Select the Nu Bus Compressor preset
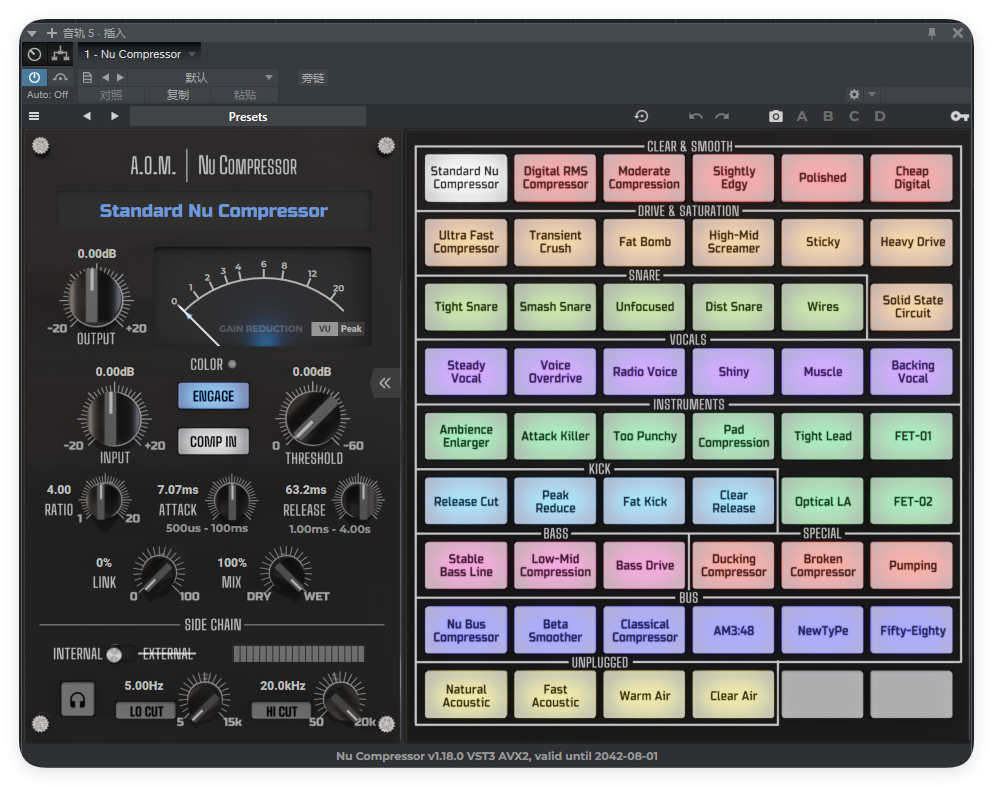Screen dimensions: 993x787 tap(466, 631)
